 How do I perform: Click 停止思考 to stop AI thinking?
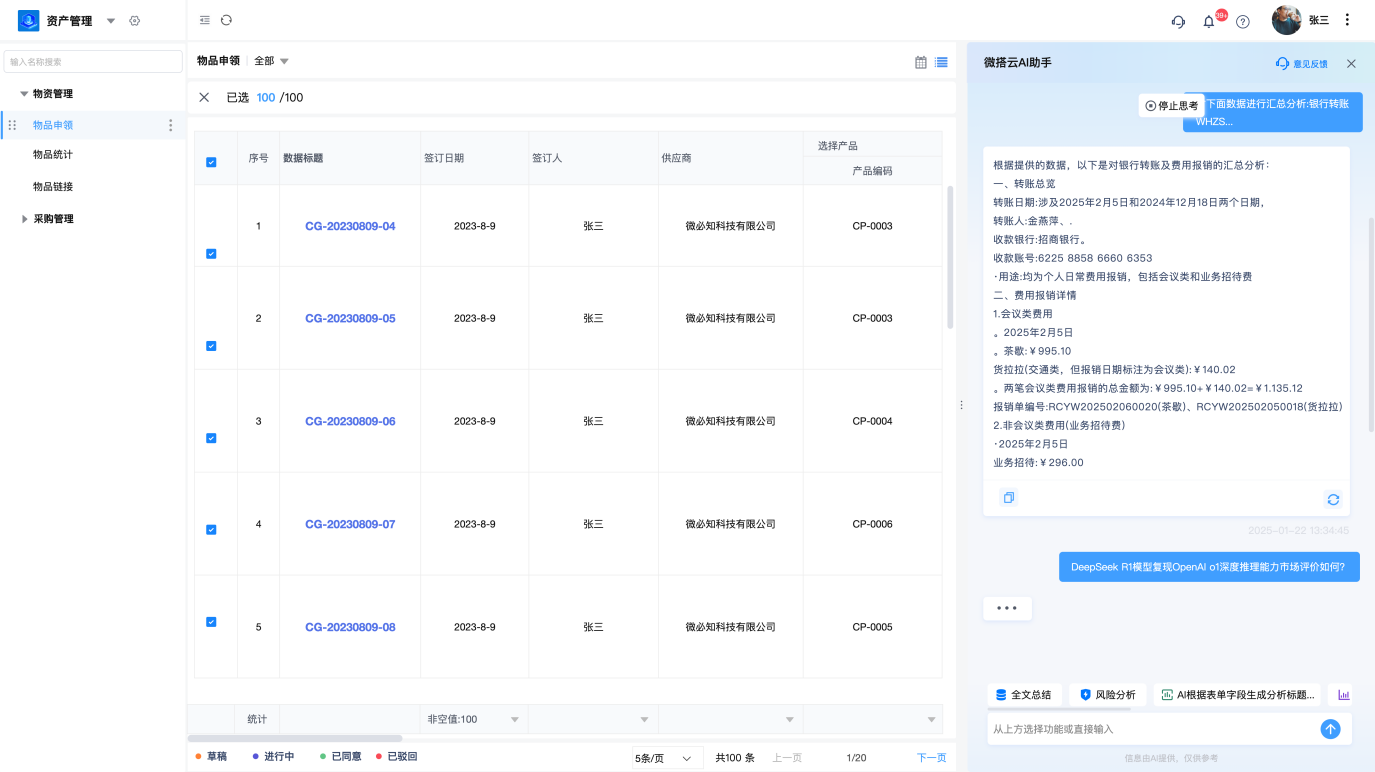coord(1170,104)
